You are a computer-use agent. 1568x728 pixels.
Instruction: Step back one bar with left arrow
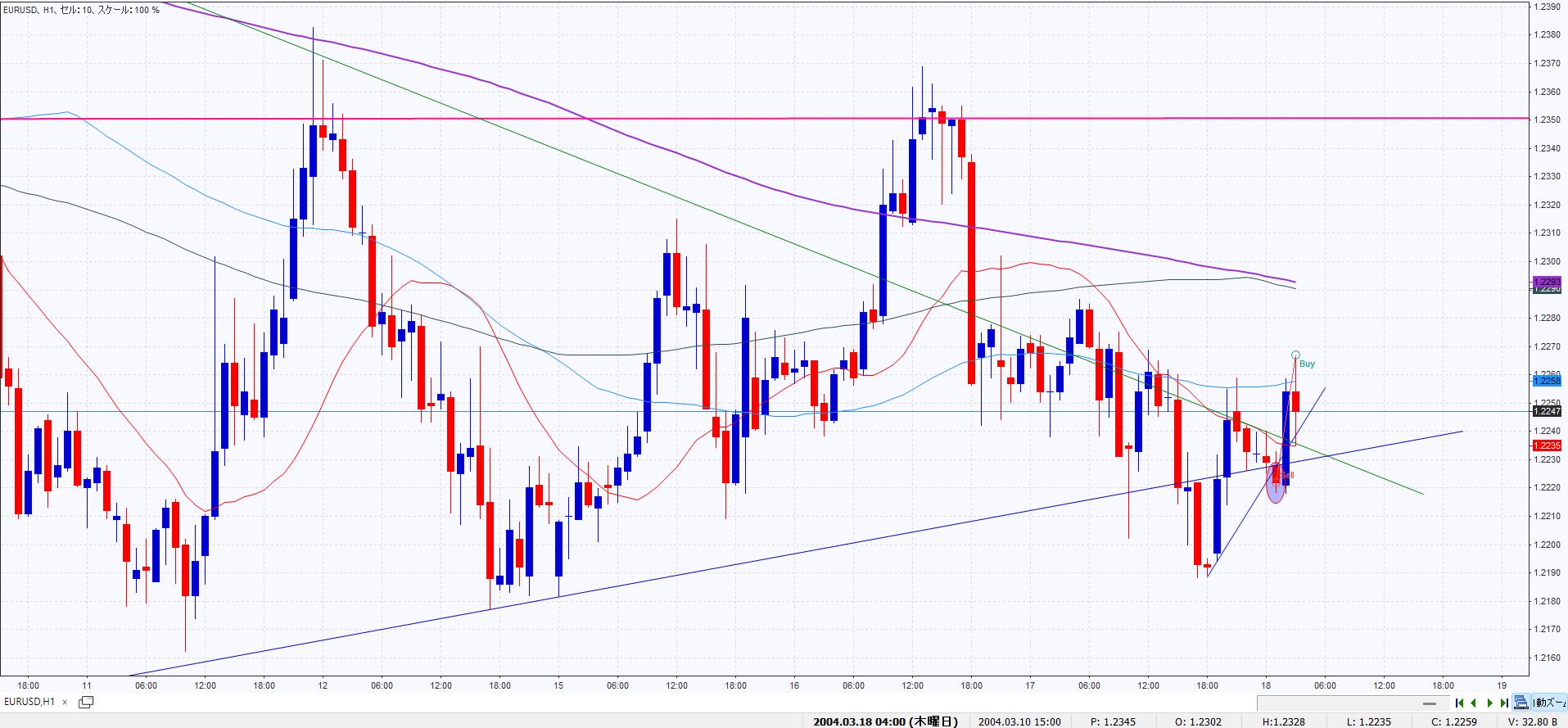1474,703
